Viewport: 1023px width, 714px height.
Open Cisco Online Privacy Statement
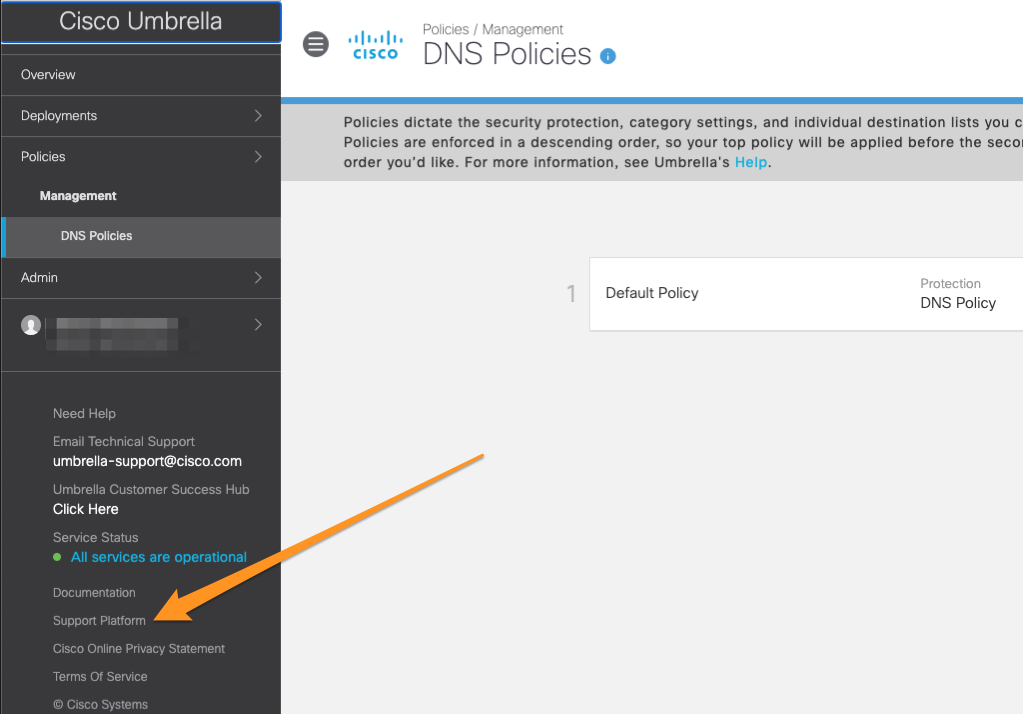click(139, 649)
